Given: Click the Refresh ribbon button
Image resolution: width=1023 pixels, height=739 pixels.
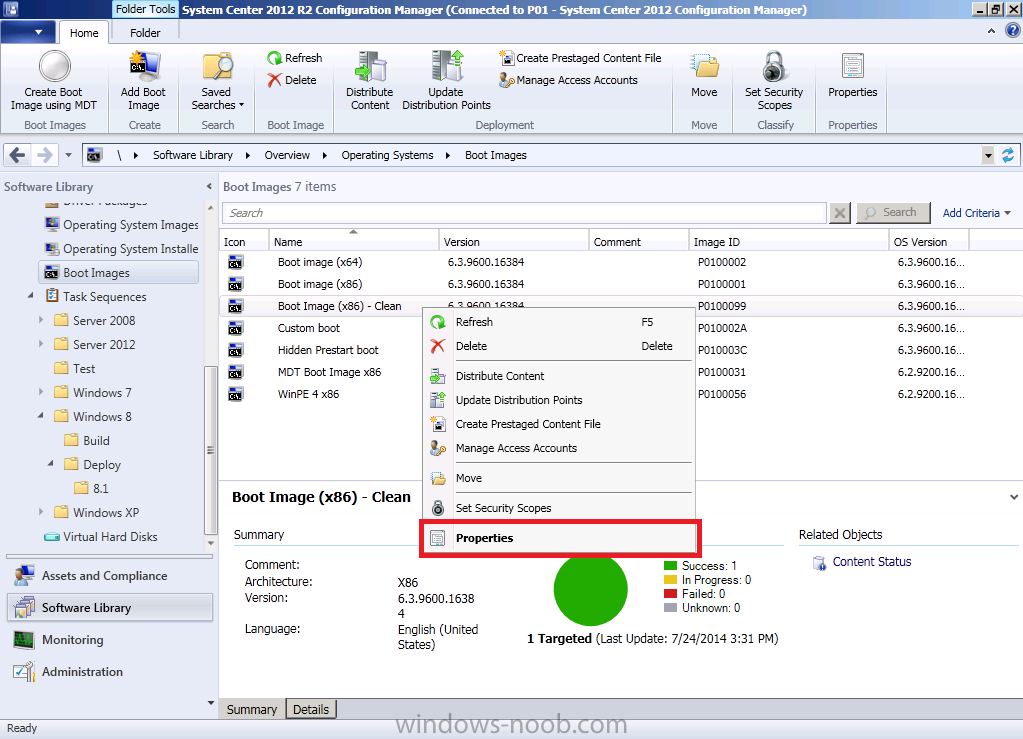Looking at the screenshot, I should tap(295, 58).
